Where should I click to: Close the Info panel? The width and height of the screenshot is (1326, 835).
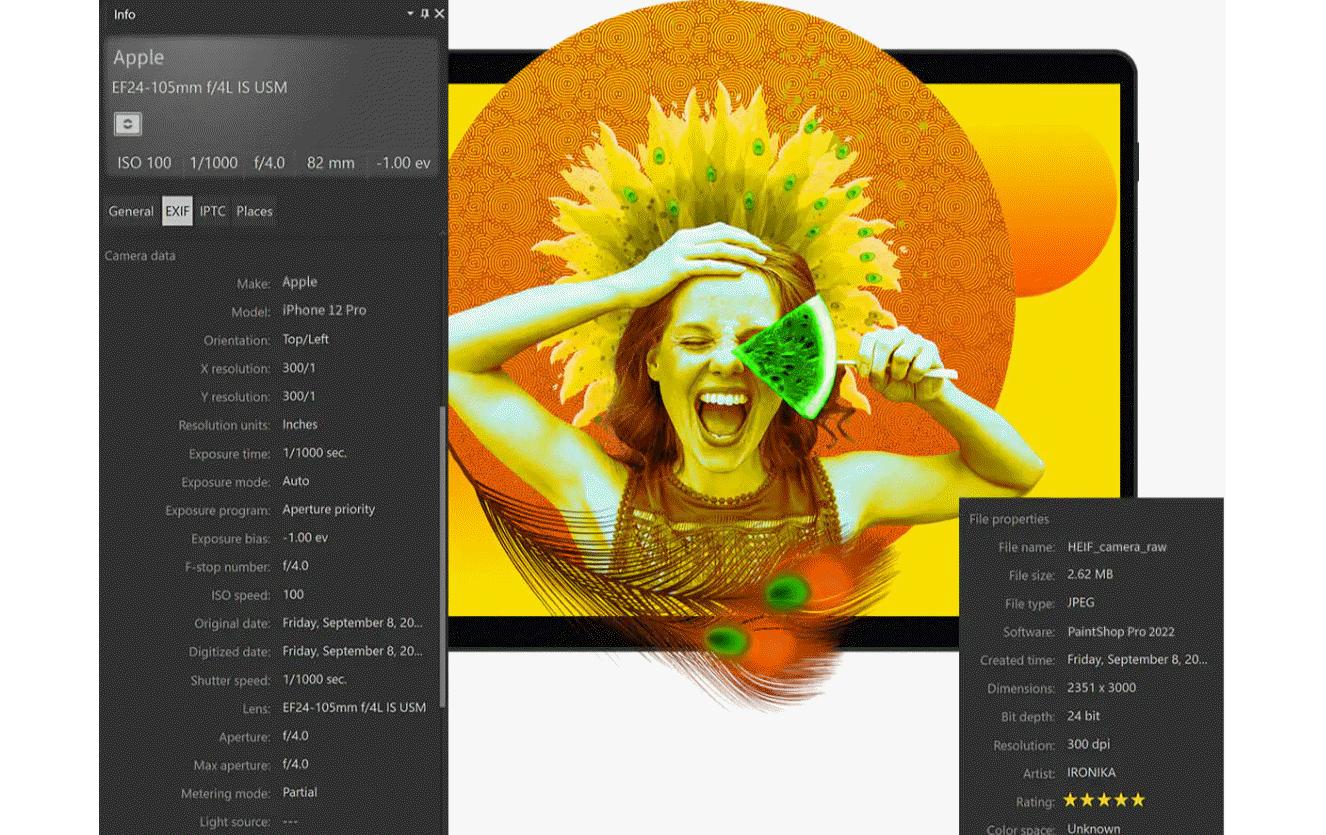pyautogui.click(x=439, y=14)
